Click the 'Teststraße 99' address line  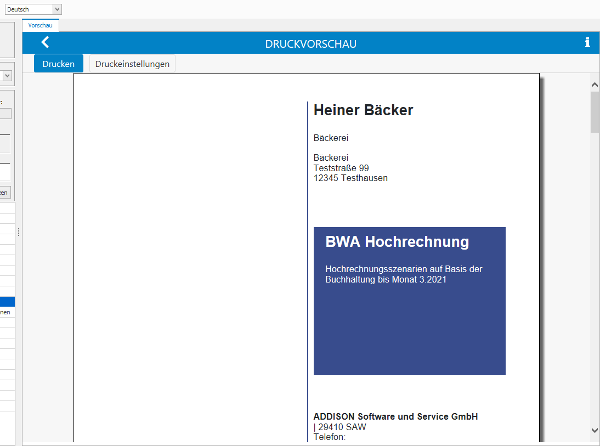(341, 168)
